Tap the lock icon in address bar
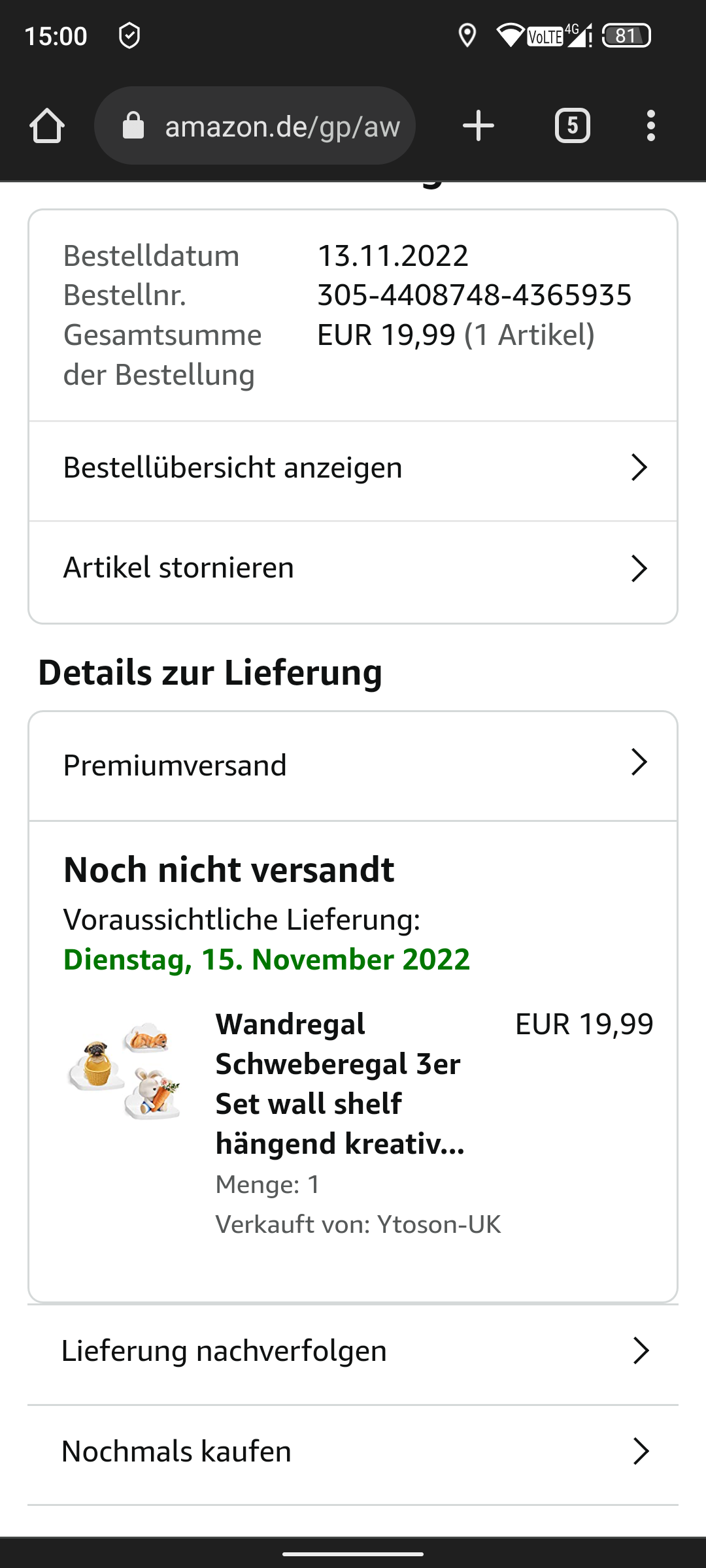The image size is (706, 1568). tap(133, 125)
